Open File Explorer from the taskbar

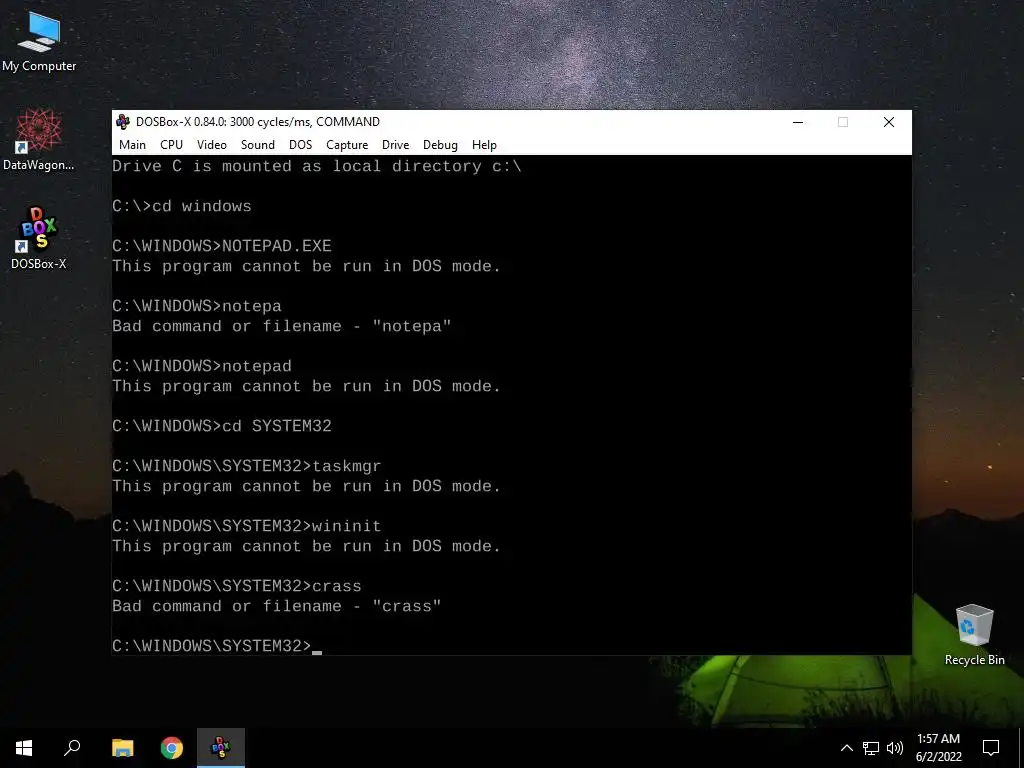point(122,748)
